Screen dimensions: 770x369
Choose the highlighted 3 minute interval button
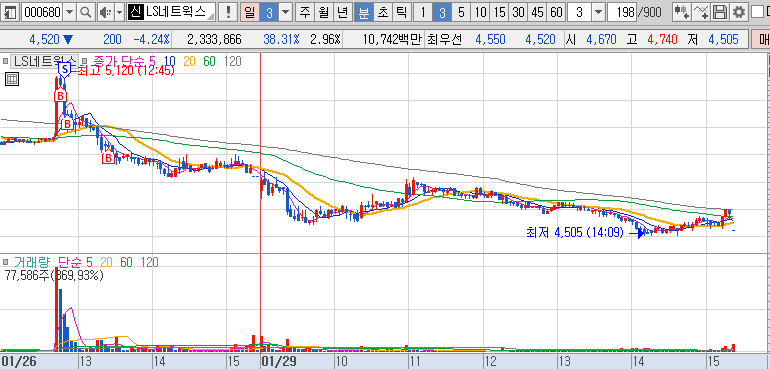[x=442, y=13]
